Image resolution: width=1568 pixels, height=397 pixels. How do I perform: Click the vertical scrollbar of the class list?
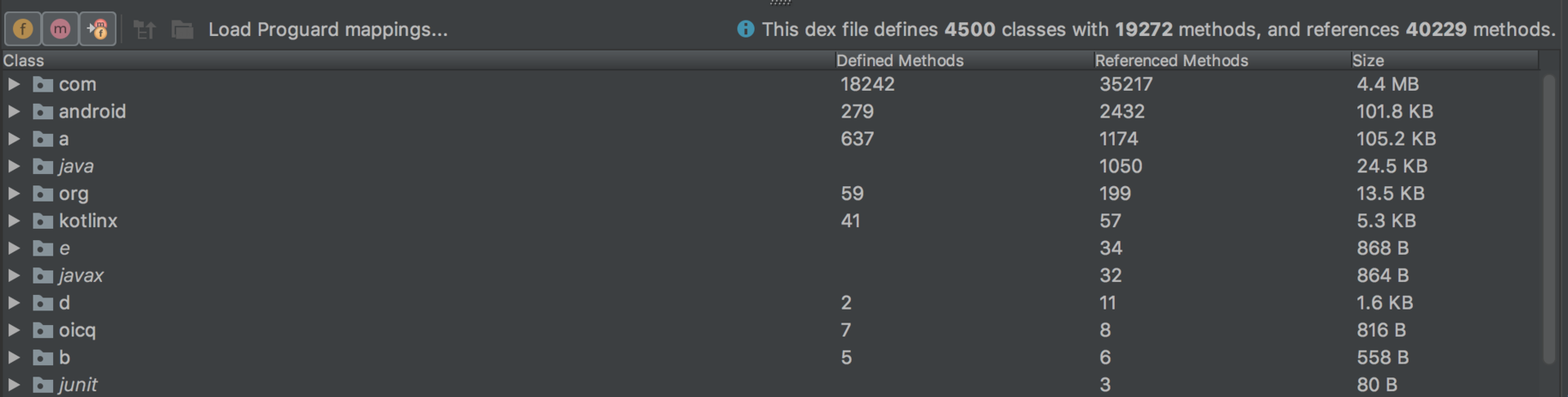[x=1549, y=219]
